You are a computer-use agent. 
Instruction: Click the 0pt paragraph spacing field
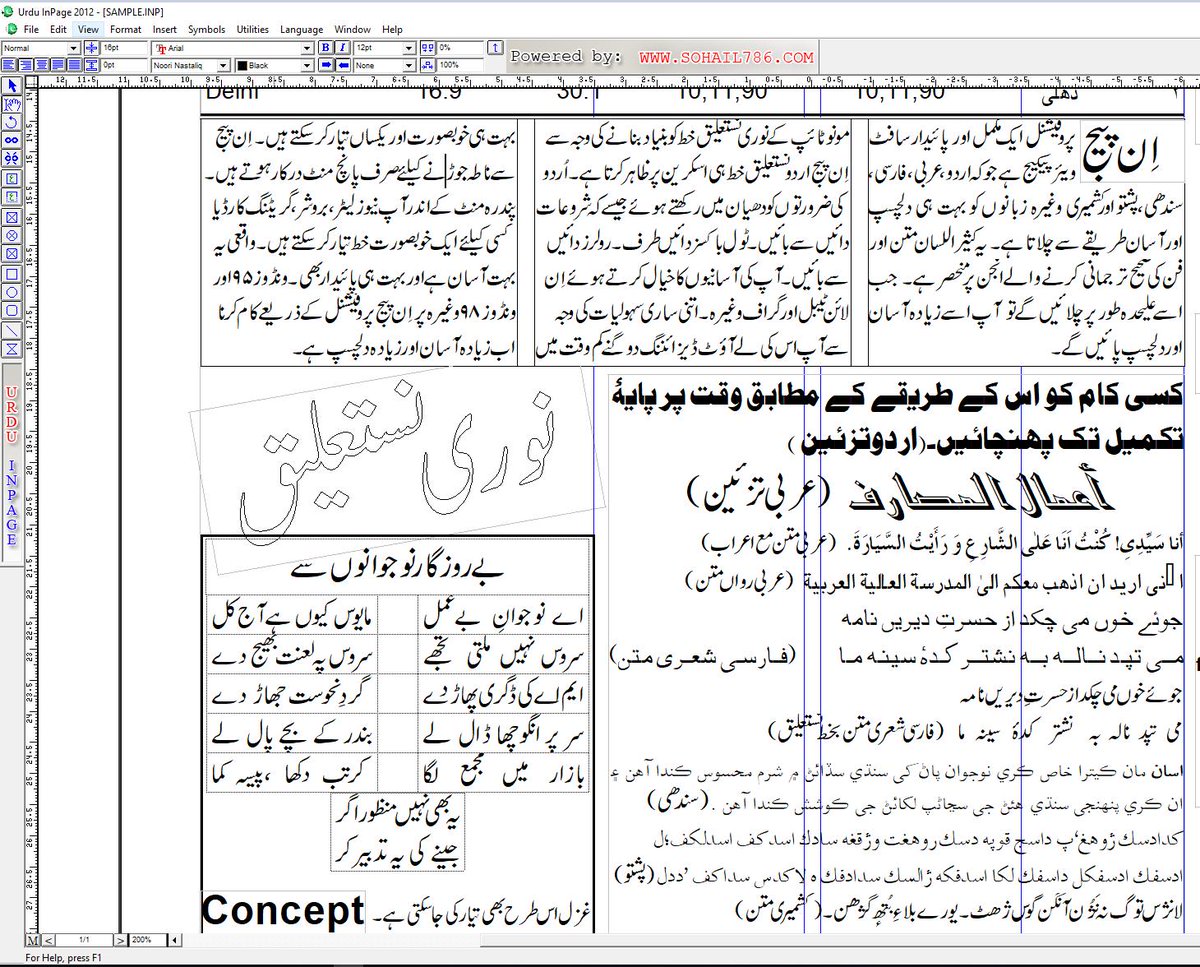[x=124, y=65]
